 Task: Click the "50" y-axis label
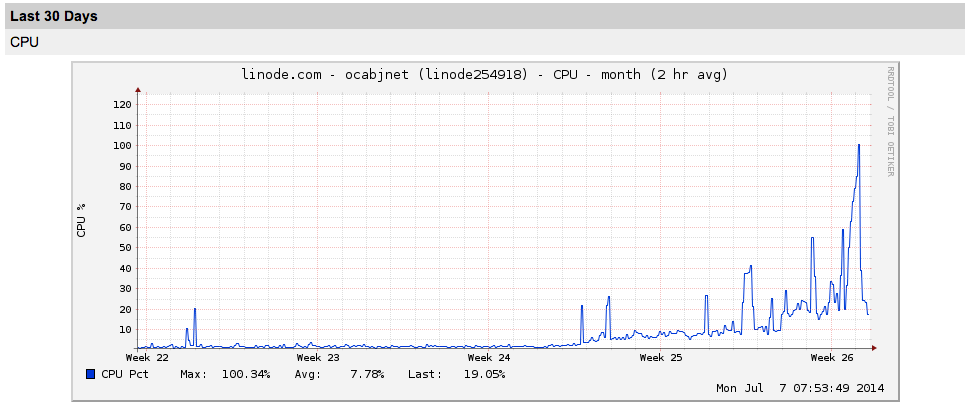(126, 248)
